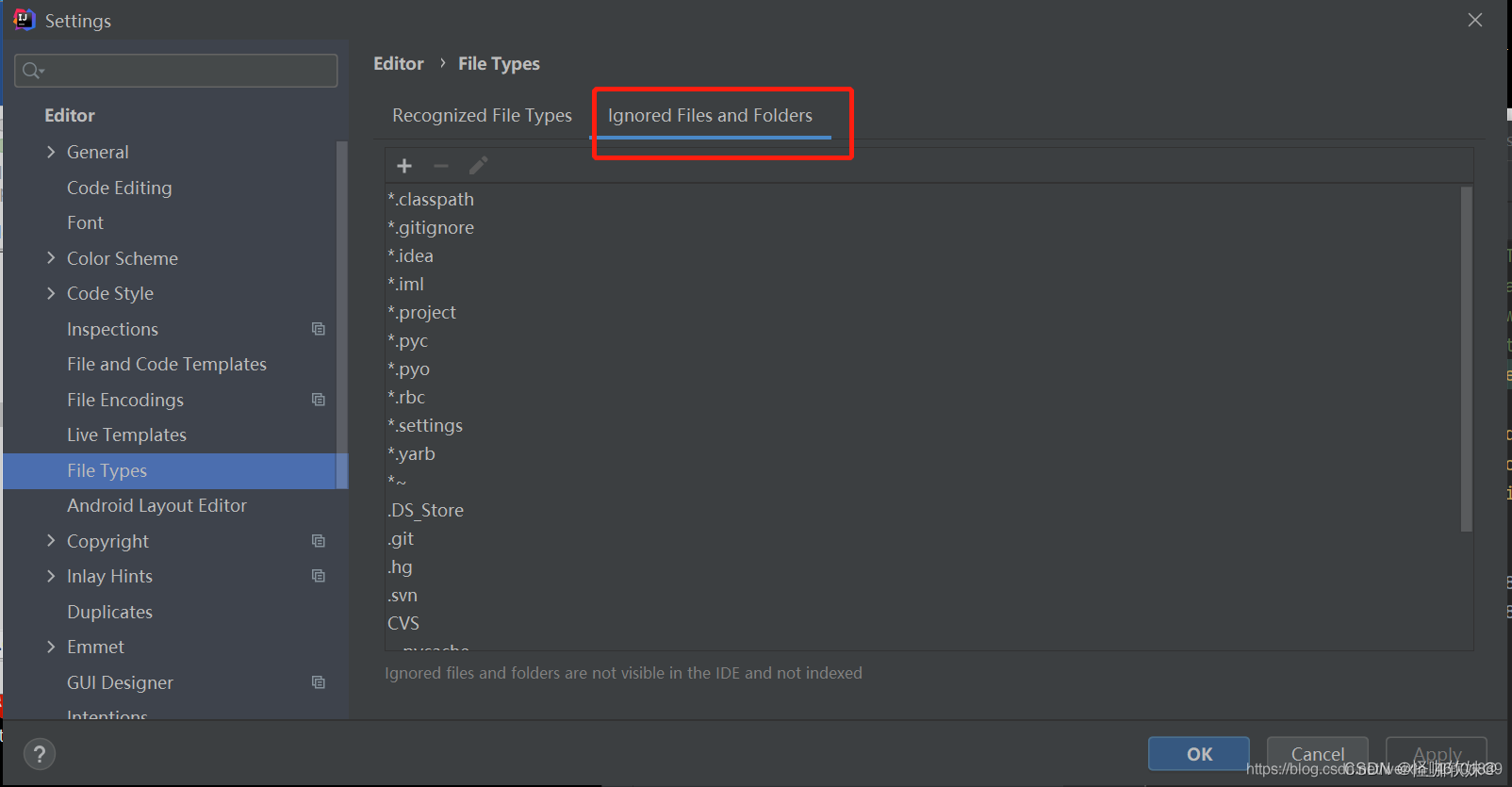Click the plus icon to add ignored pattern

[x=404, y=166]
